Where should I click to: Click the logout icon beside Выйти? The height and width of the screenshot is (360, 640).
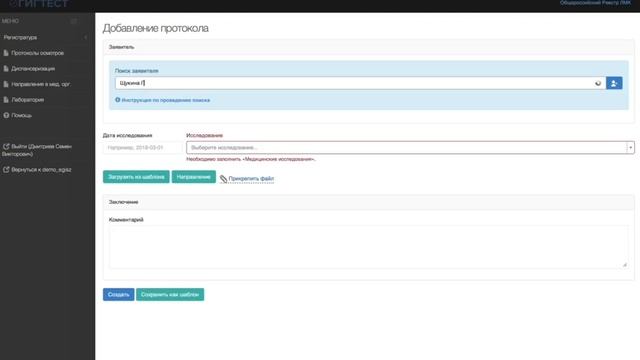[6, 146]
